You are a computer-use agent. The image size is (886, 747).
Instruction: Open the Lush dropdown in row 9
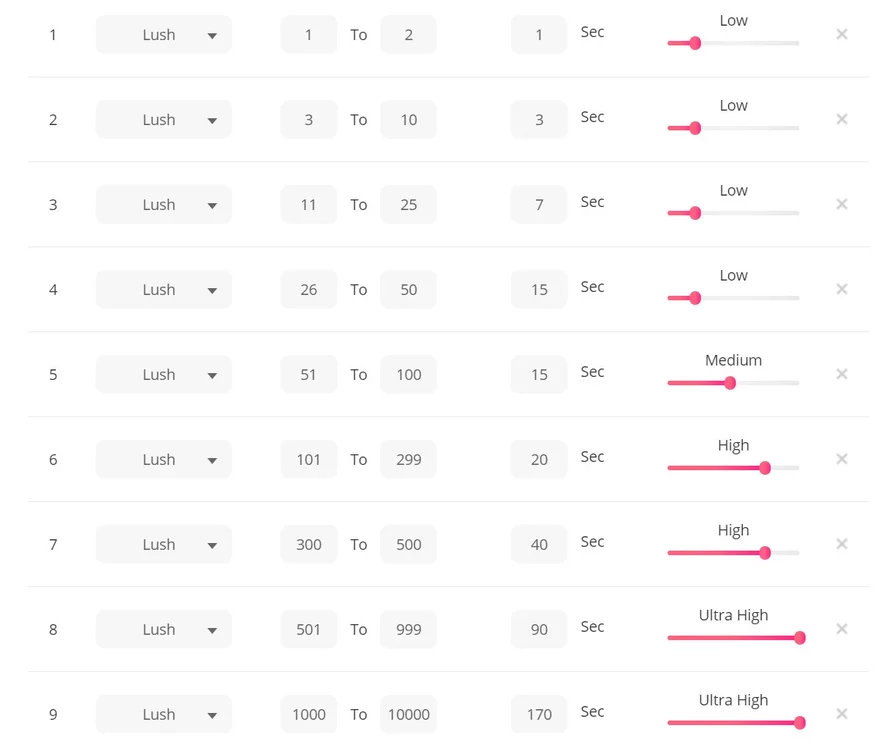164,715
